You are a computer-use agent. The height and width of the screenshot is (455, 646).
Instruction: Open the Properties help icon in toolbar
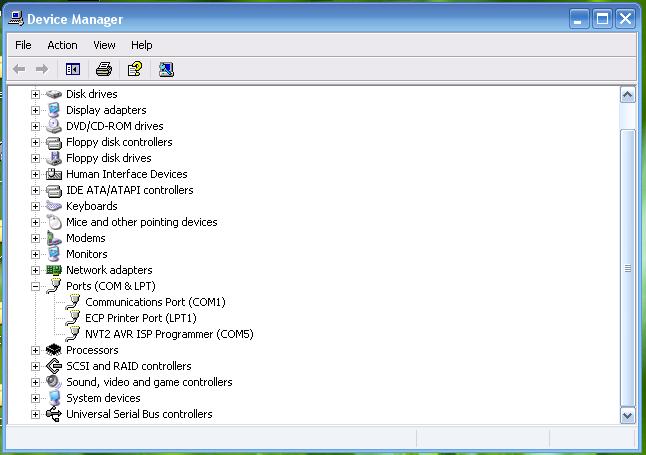(x=135, y=69)
